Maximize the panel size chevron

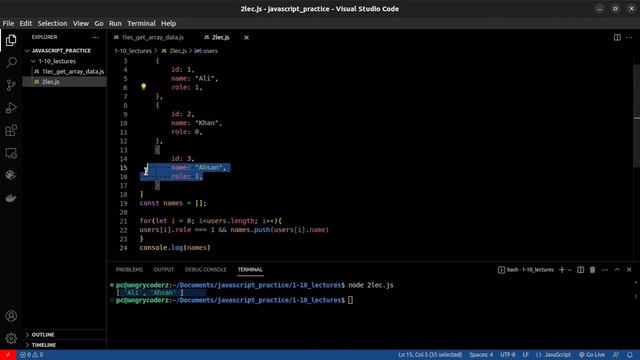(617, 270)
